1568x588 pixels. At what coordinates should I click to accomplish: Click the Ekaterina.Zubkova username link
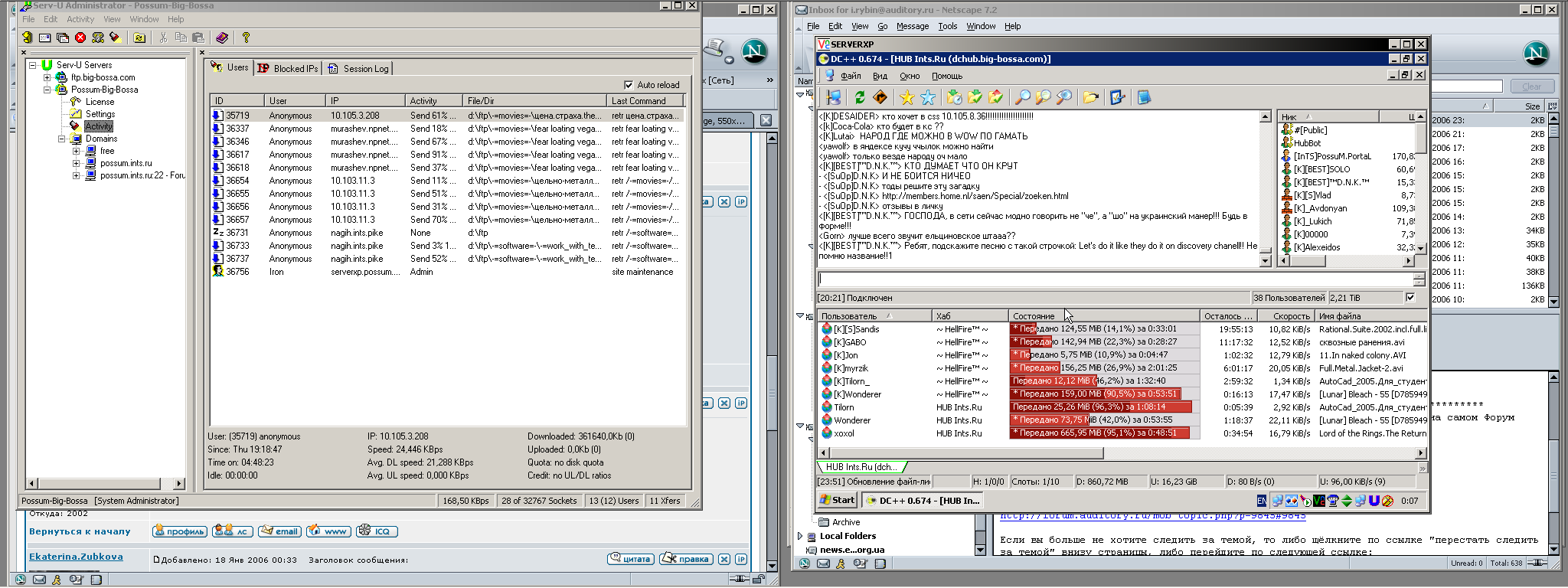(x=76, y=557)
